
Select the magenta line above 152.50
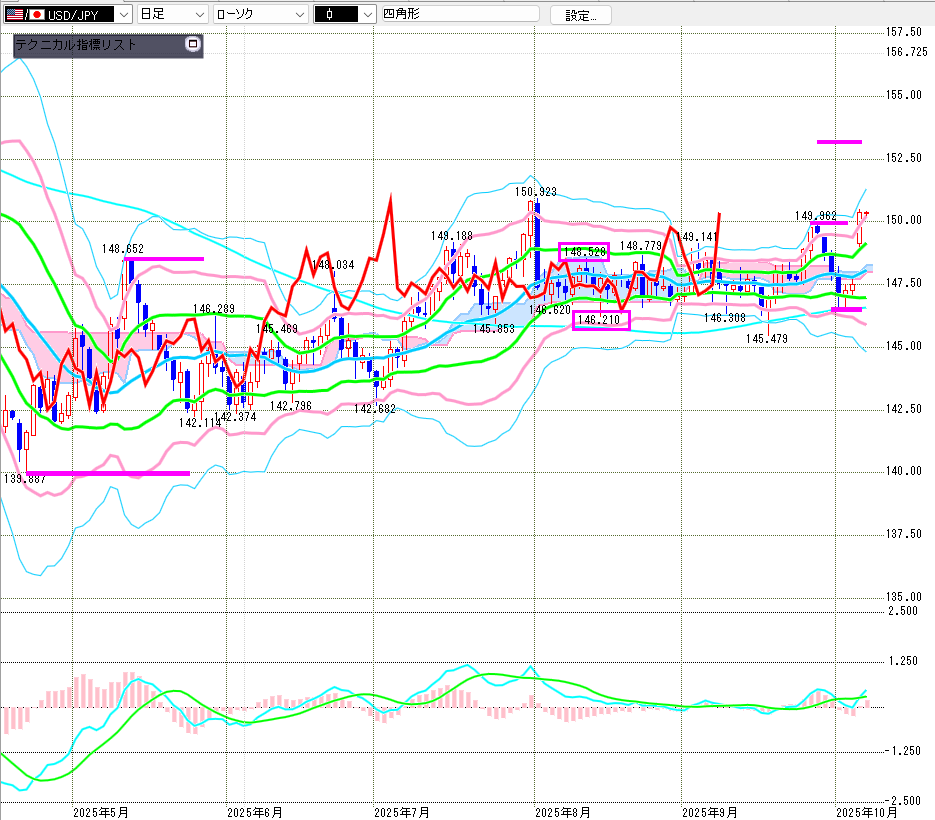click(839, 142)
